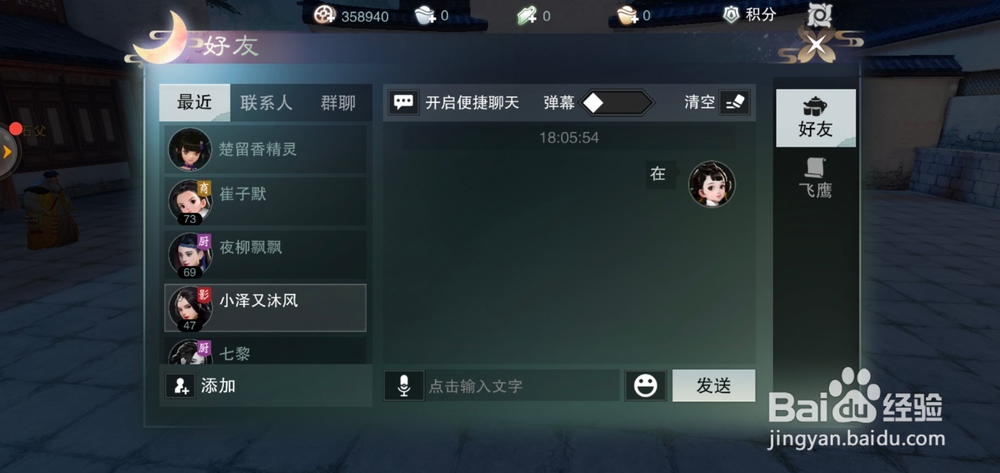Click the 开启便捷聊天 chat bubble icon
Viewport: 1000px width, 473px height.
(403, 103)
